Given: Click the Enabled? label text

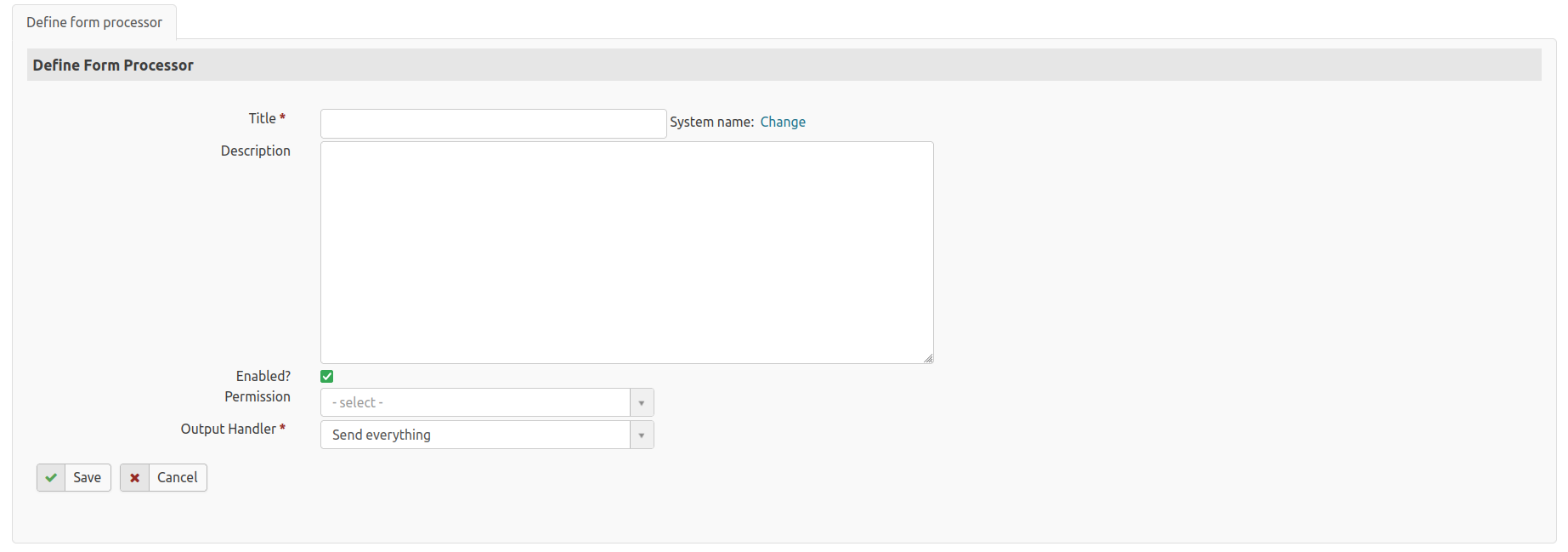Looking at the screenshot, I should [263, 376].
